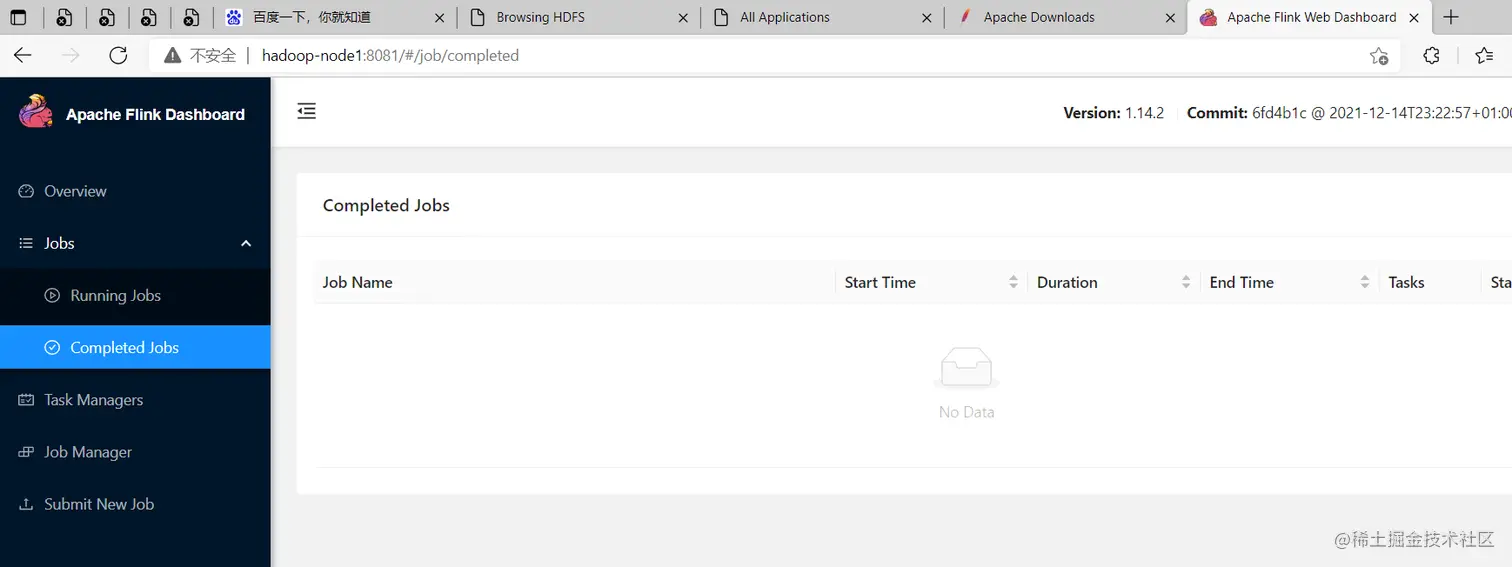Click the Completed Jobs card heading
1512x567 pixels.
click(386, 205)
